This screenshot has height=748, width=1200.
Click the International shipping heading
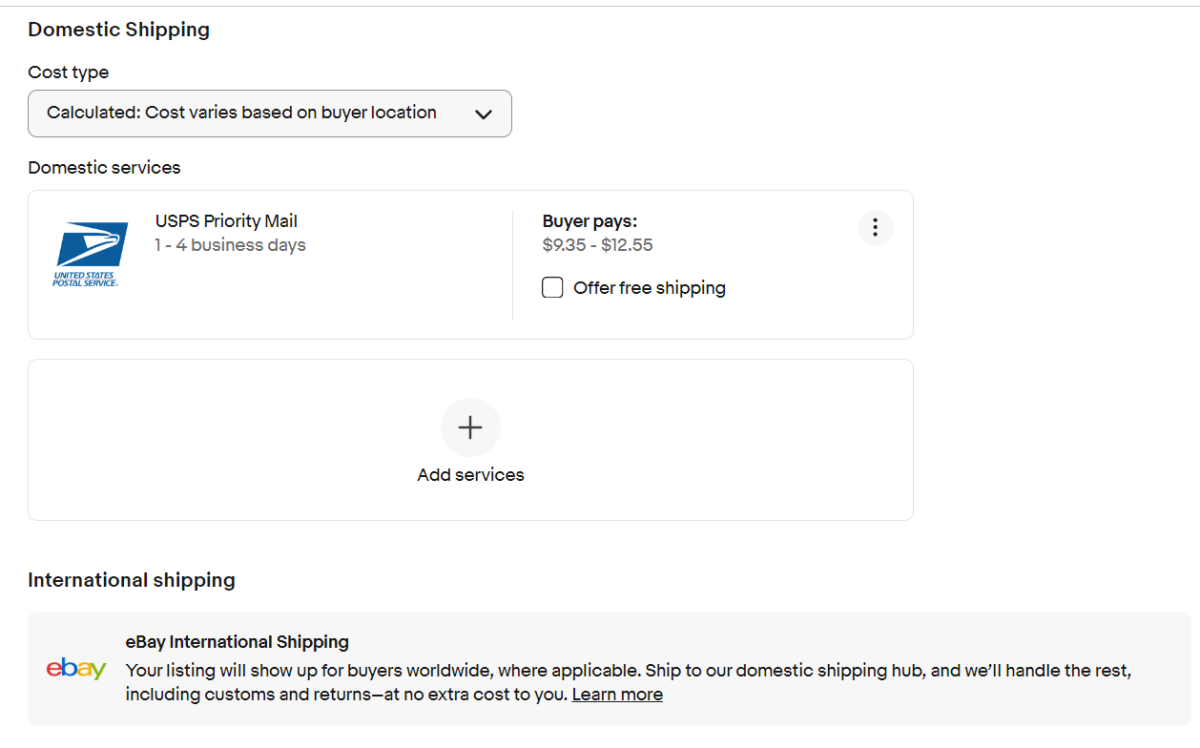[x=132, y=580]
